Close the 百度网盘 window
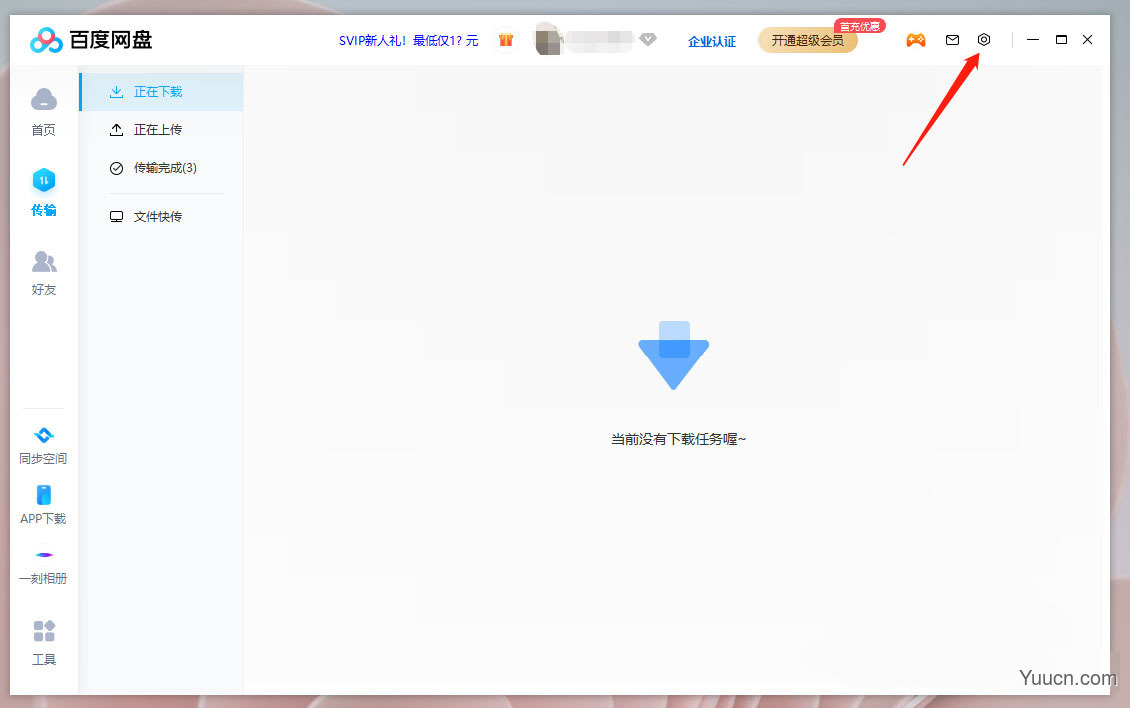Screen dimensions: 1130x708 (x=1087, y=40)
